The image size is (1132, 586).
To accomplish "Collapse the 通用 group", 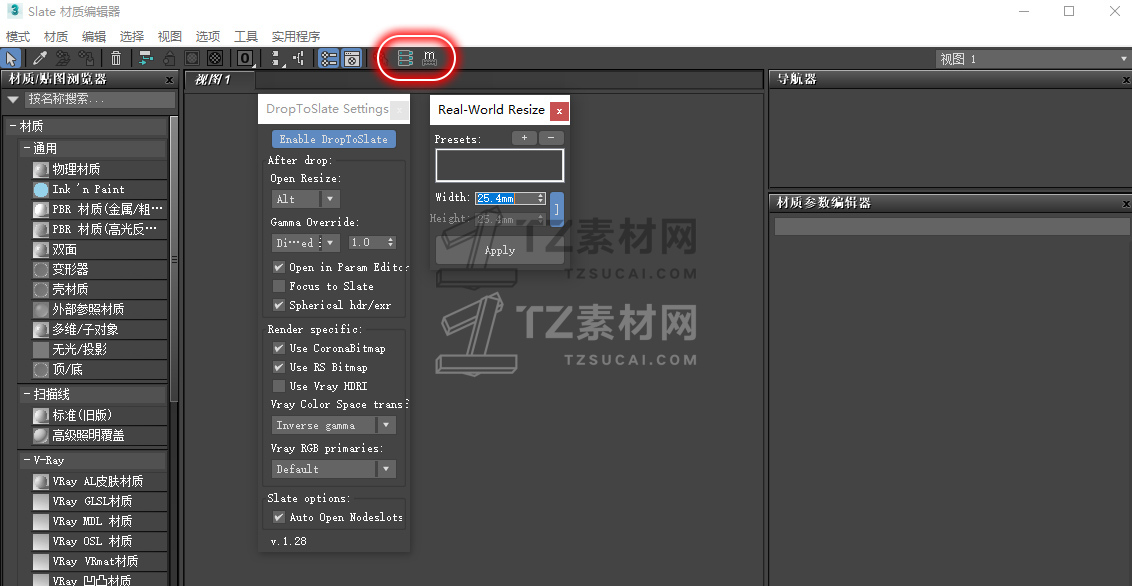I will pyautogui.click(x=27, y=149).
